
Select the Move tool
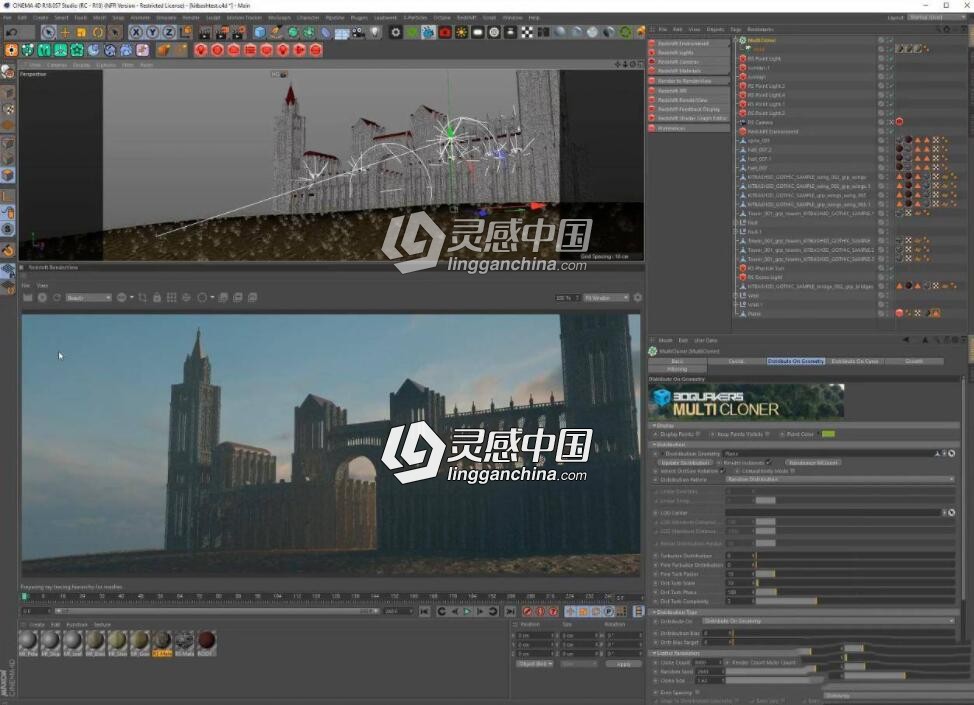point(65,32)
